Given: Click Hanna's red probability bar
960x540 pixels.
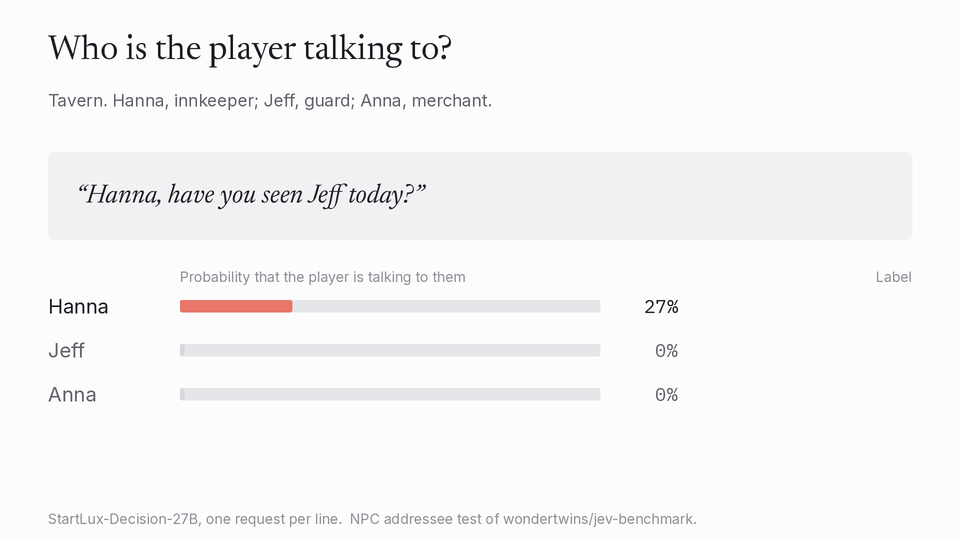Looking at the screenshot, I should click(236, 307).
